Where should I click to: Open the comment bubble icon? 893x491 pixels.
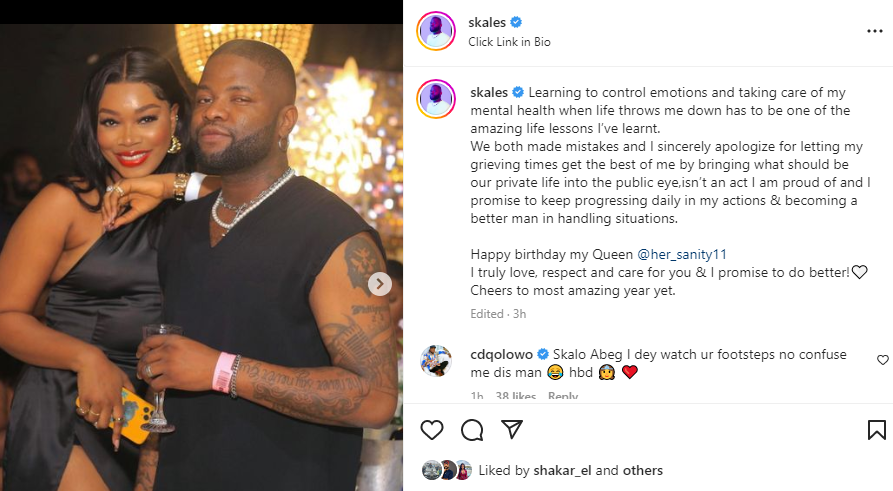coord(472,430)
